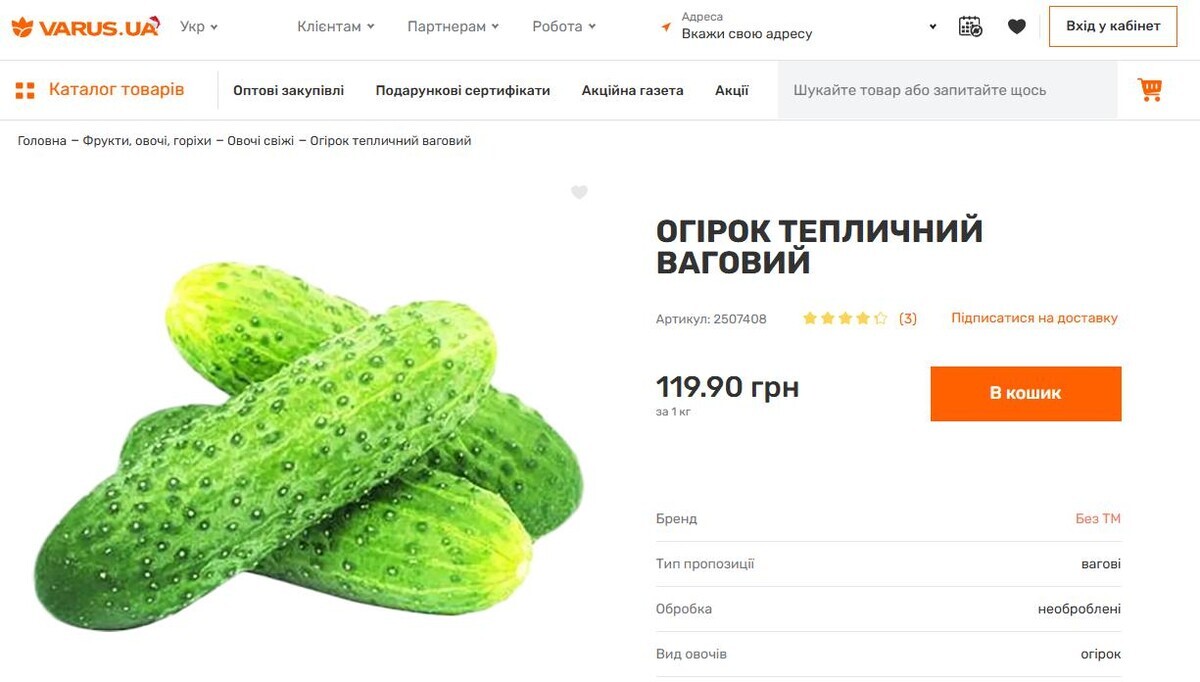Open the Акційна газета menu item
The width and height of the screenshot is (1200, 682).
tap(633, 90)
